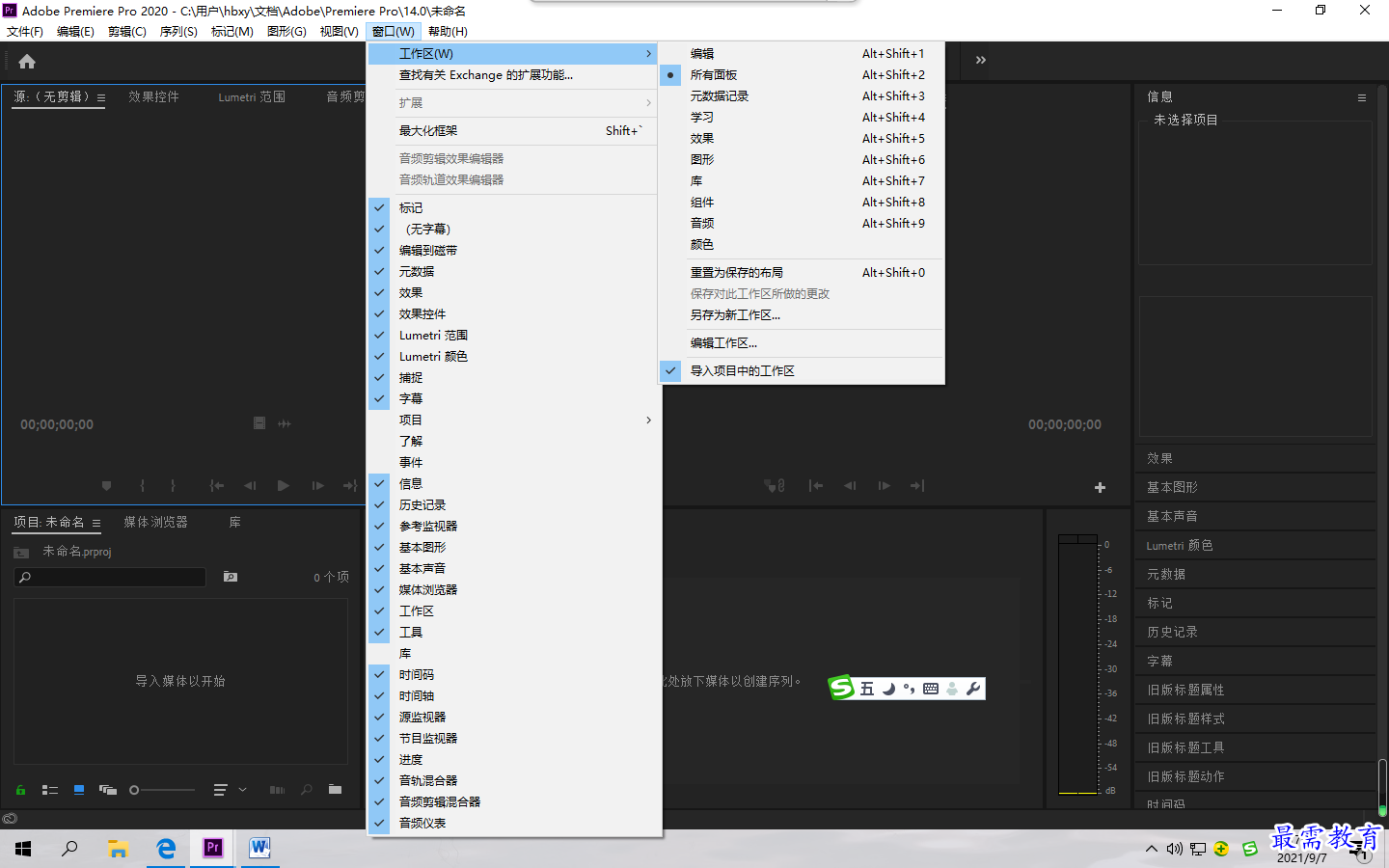Switch to the Lumetri 范围 tab
The height and width of the screenshot is (868, 1389).
252,96
